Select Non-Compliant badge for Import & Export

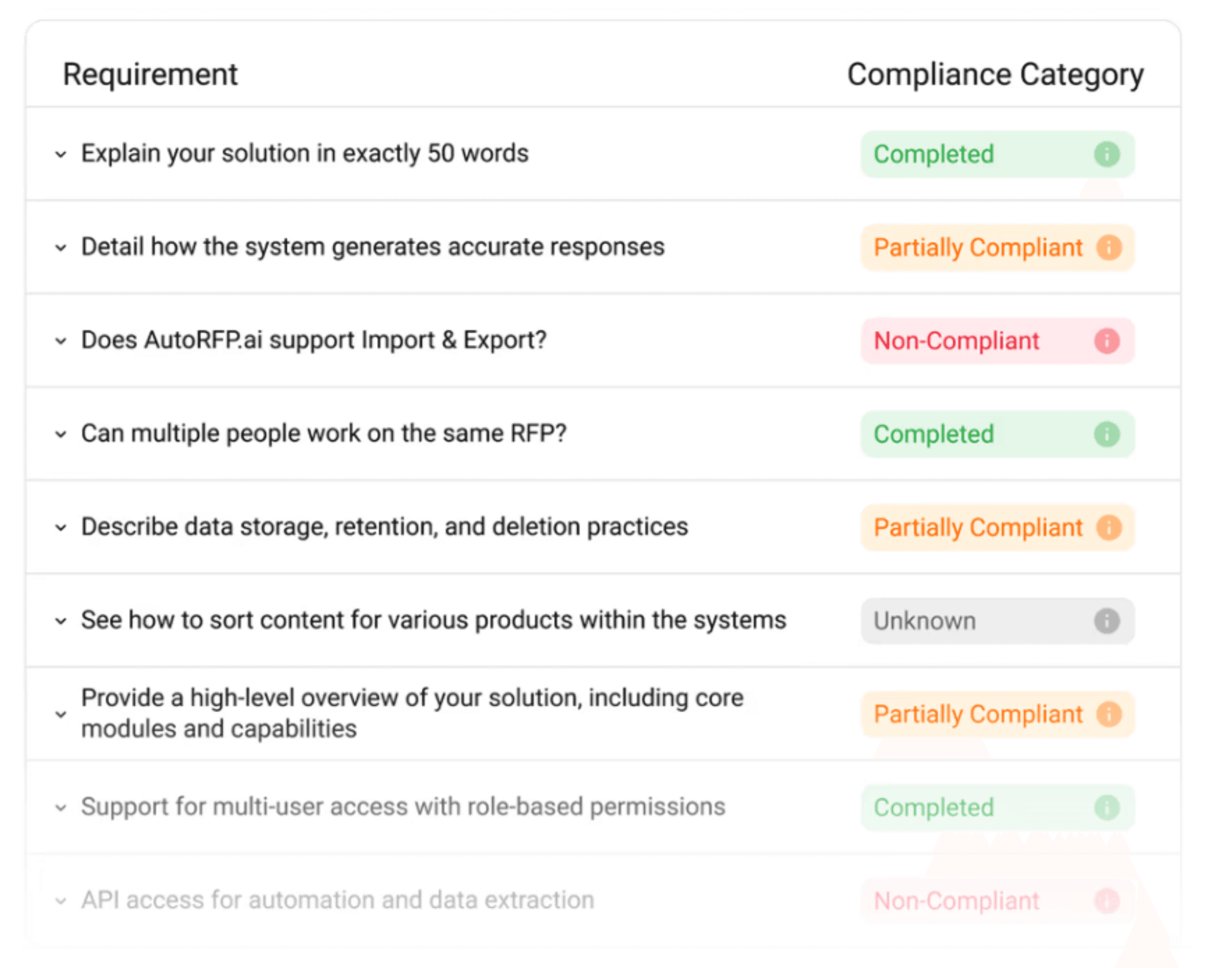957,341
